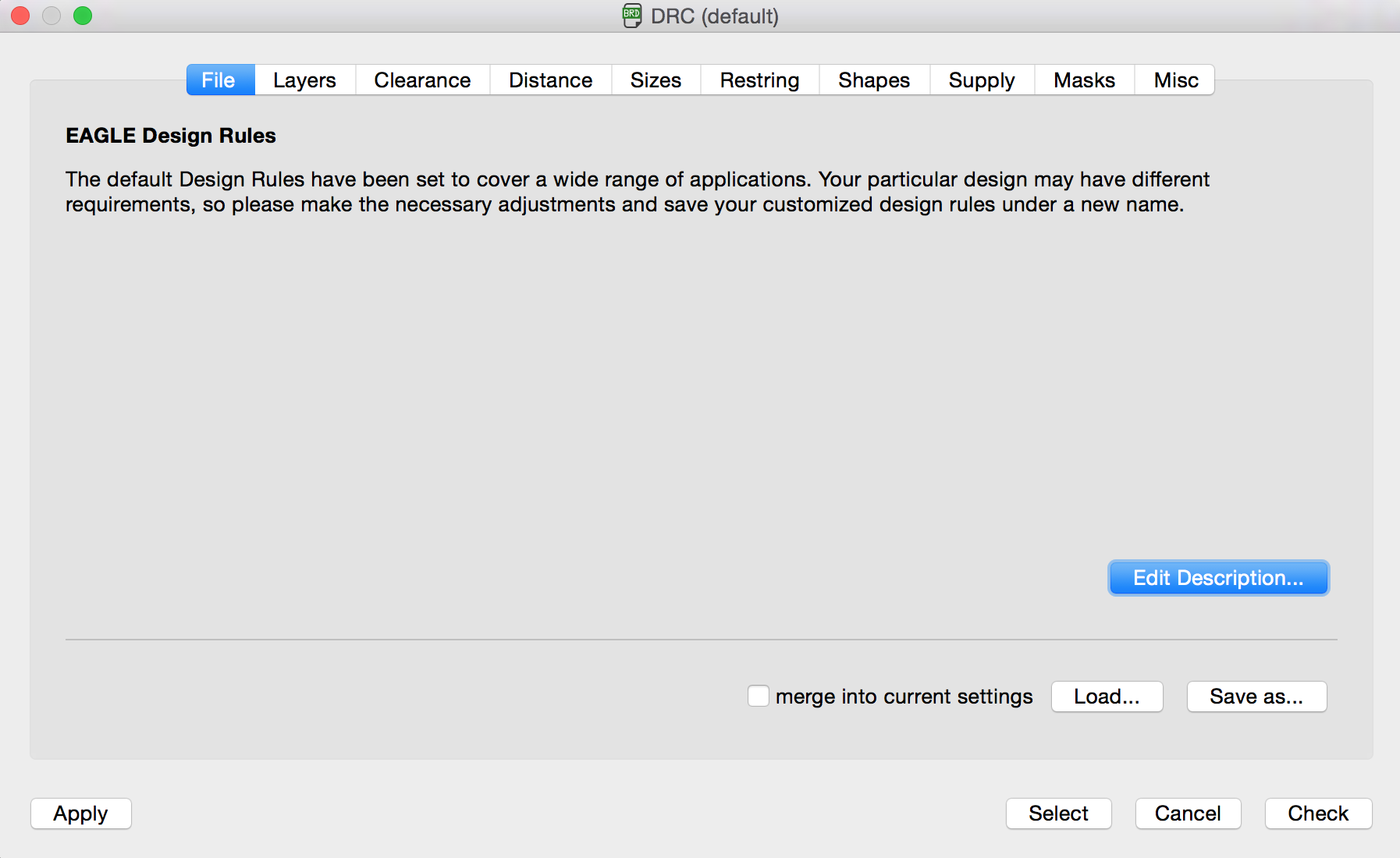The height and width of the screenshot is (858, 1400).
Task: Load a design rules file
Action: click(x=1107, y=697)
